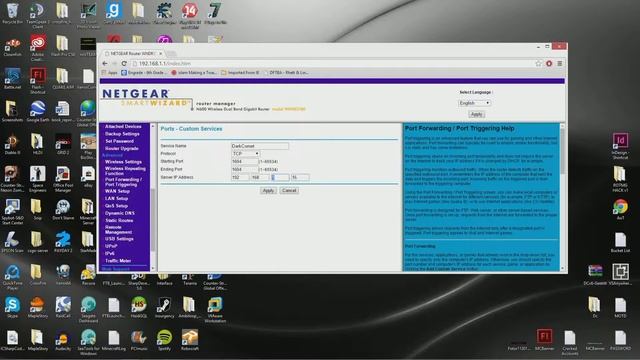
Task: Reload the router page in Chrome
Action: [124, 64]
